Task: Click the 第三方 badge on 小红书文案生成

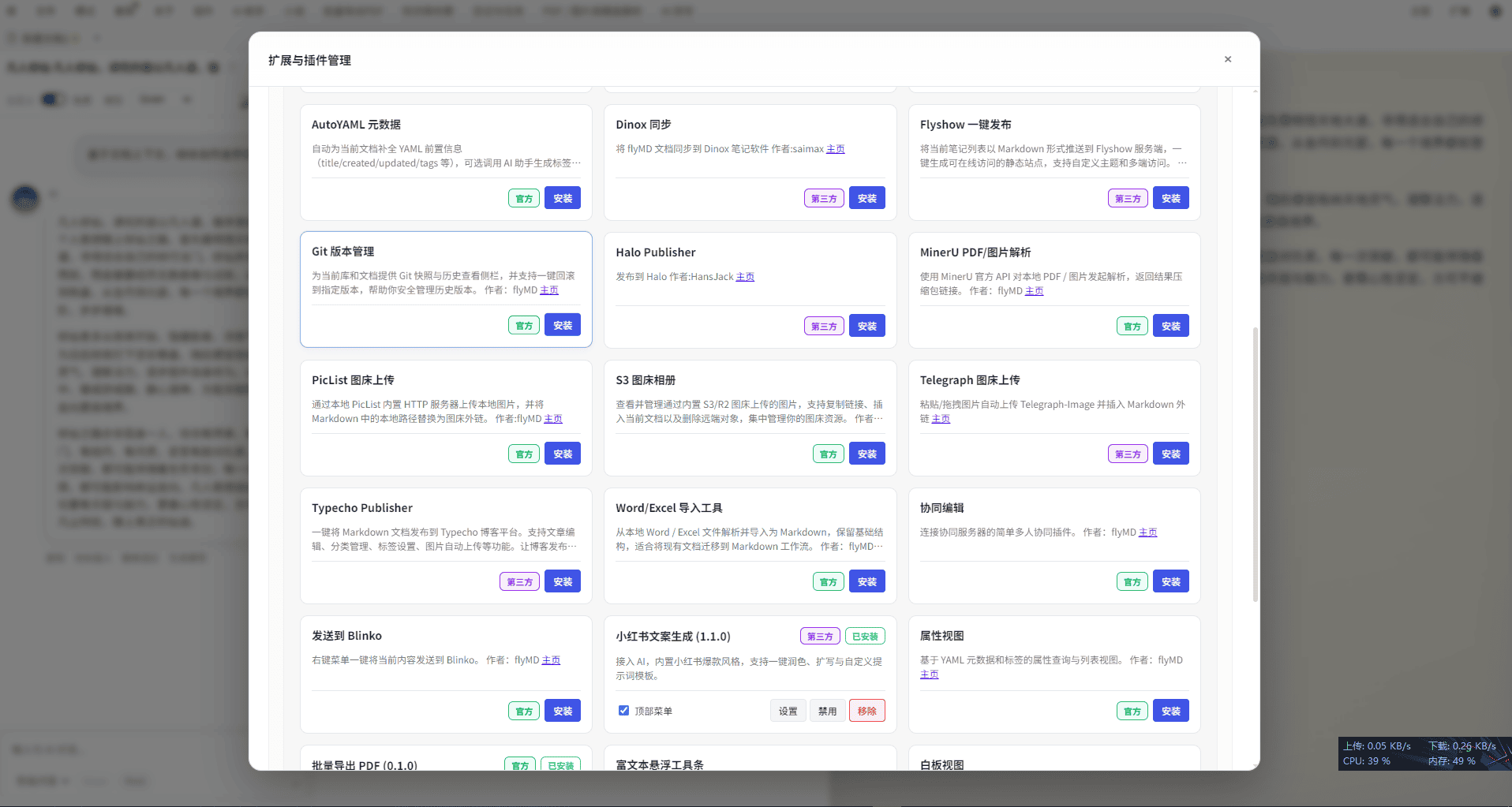Action: (x=820, y=637)
